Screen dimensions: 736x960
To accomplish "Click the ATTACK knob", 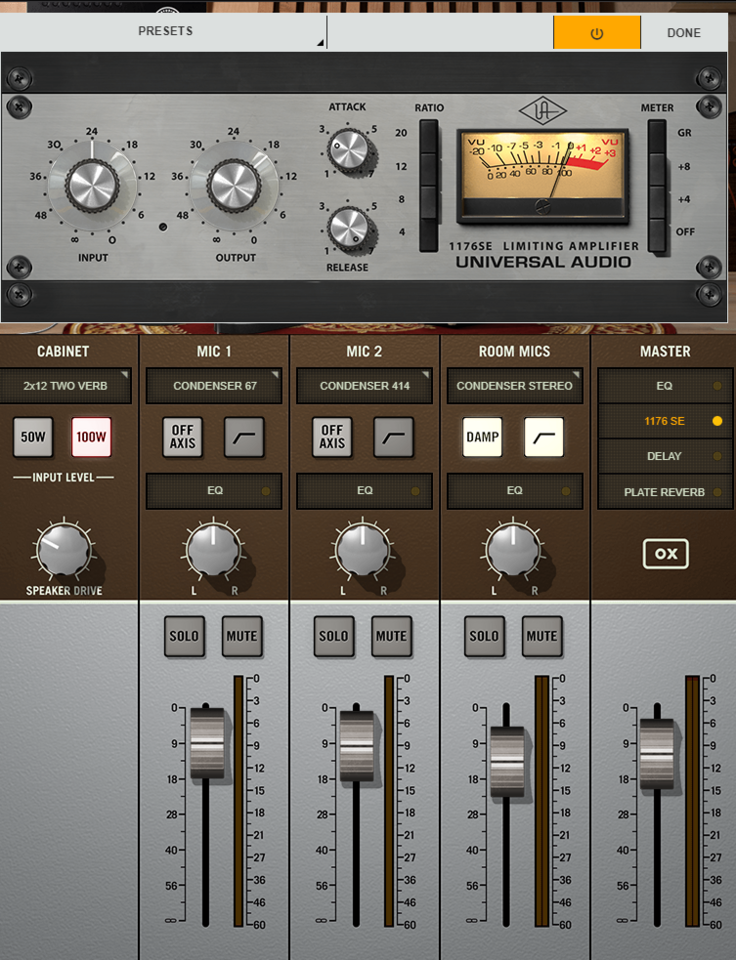I will [x=348, y=150].
